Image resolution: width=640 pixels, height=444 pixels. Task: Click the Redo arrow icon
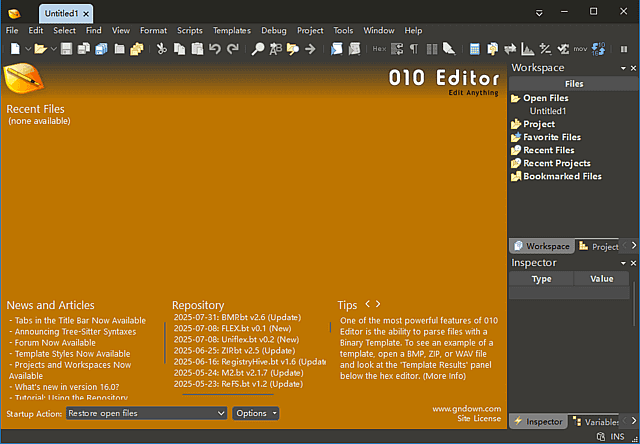[233, 48]
